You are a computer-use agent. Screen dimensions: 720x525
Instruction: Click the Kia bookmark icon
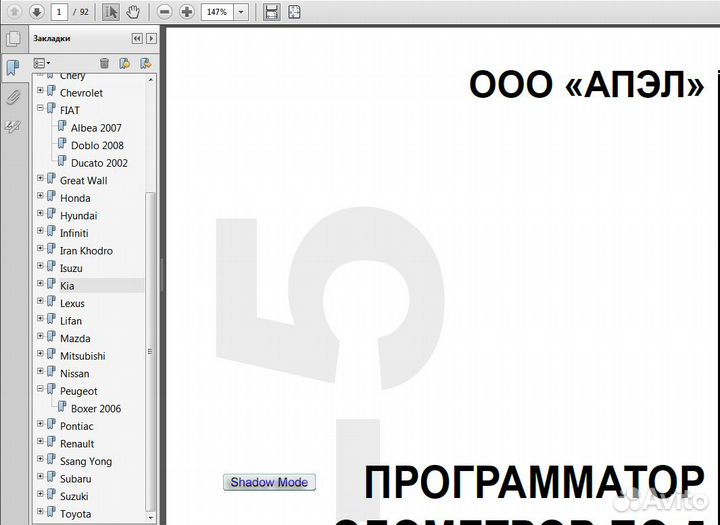pyautogui.click(x=51, y=283)
